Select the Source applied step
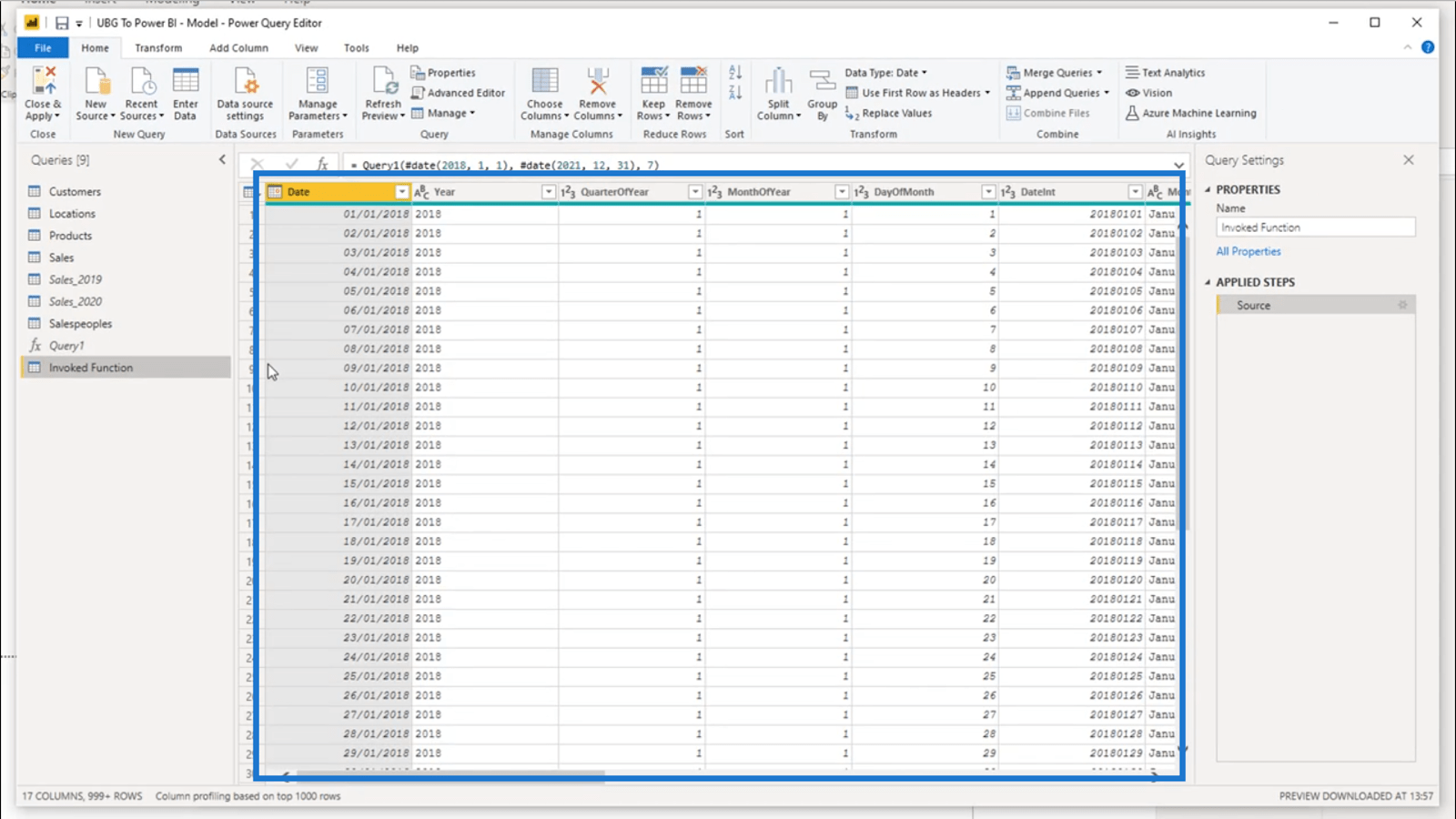1456x819 pixels. tap(1316, 306)
